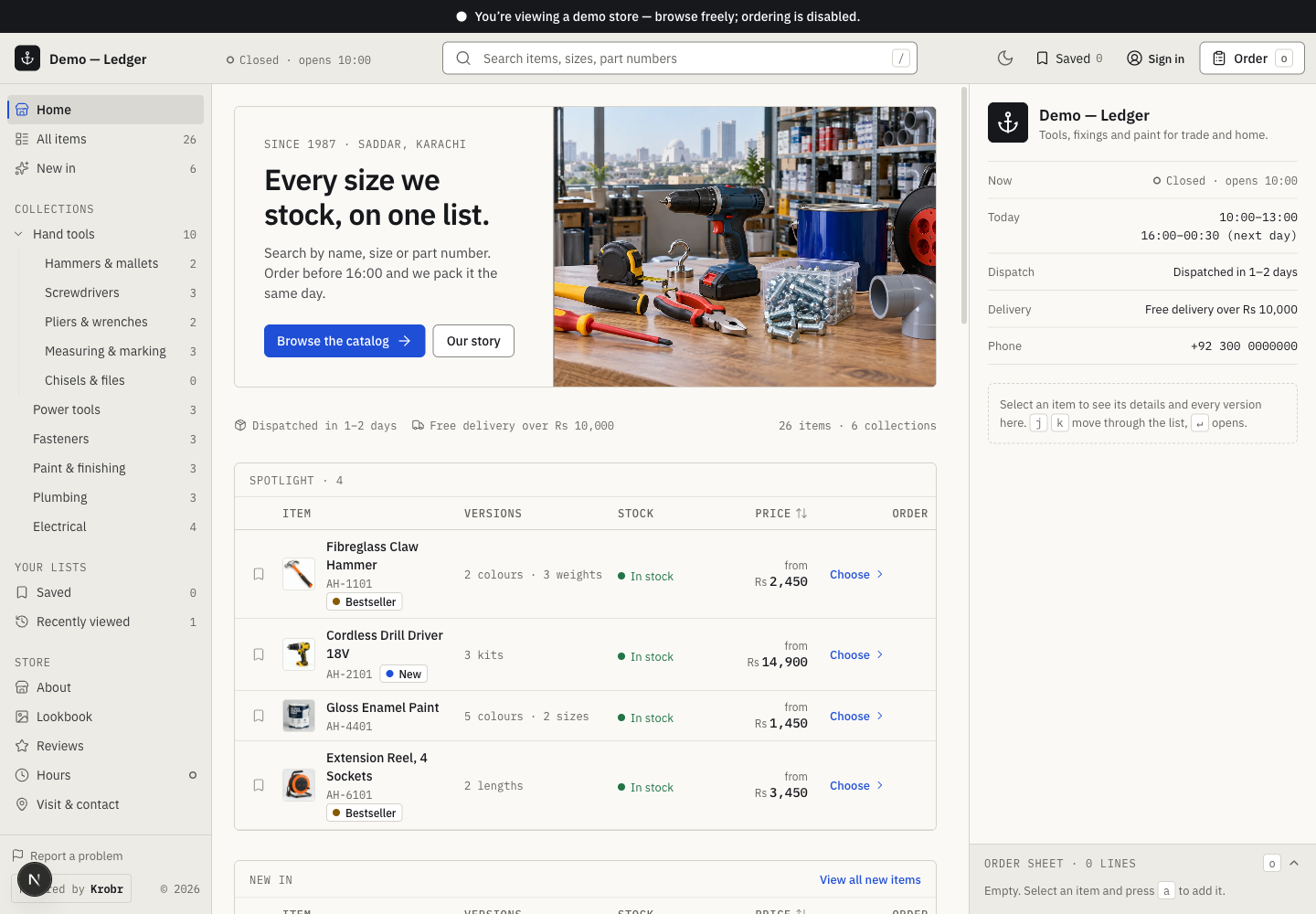Sort by the Price column header

coord(781,514)
